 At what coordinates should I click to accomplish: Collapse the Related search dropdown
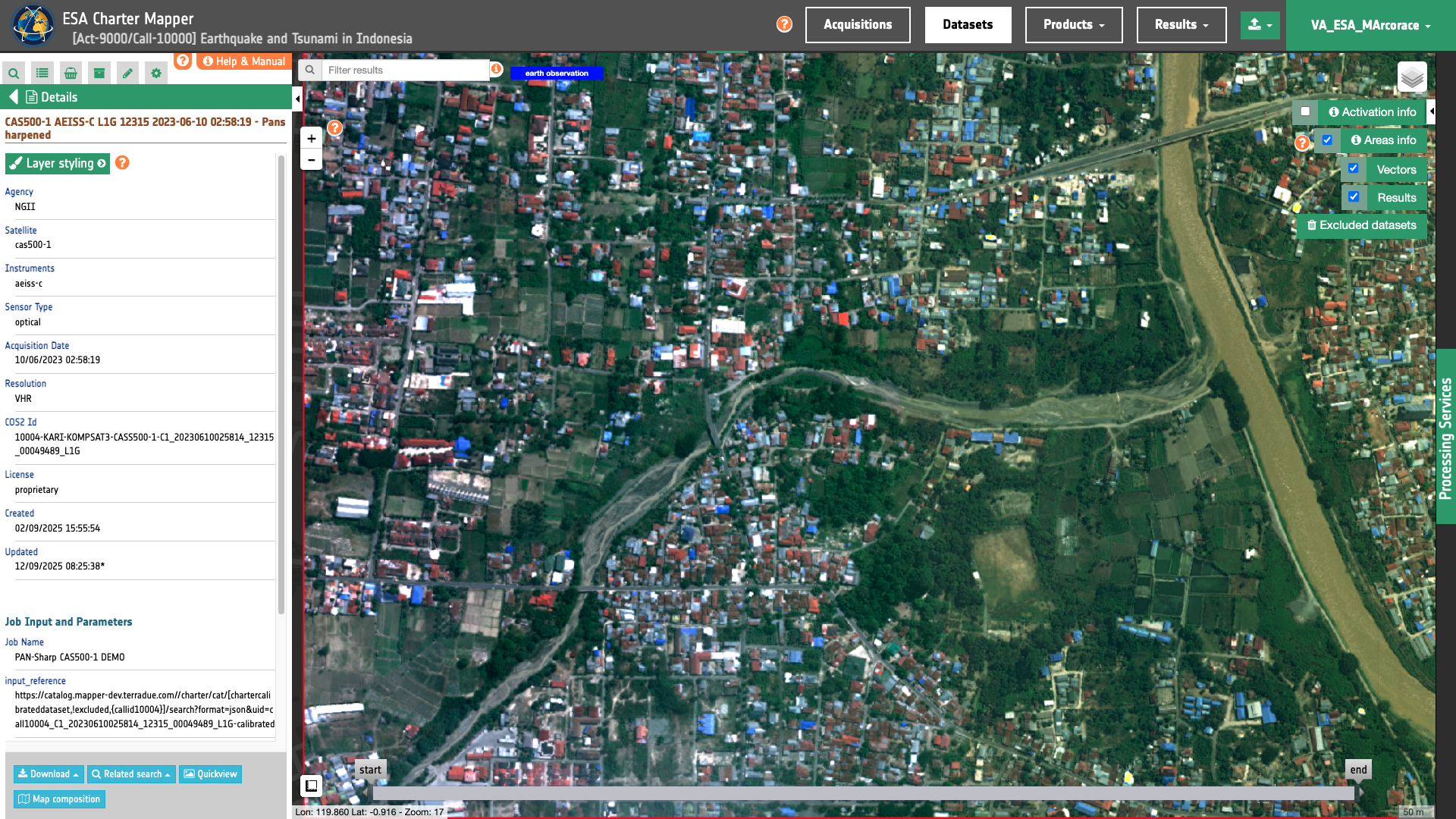(x=130, y=774)
